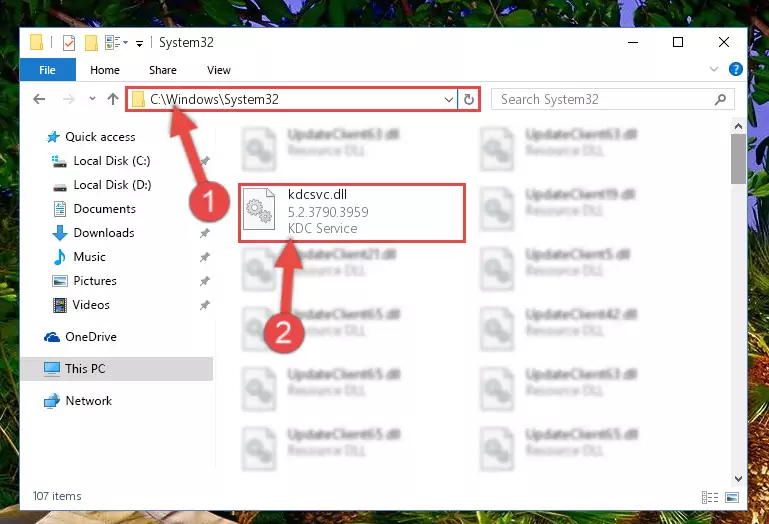Click the OneDrive cloud icon

52,337
